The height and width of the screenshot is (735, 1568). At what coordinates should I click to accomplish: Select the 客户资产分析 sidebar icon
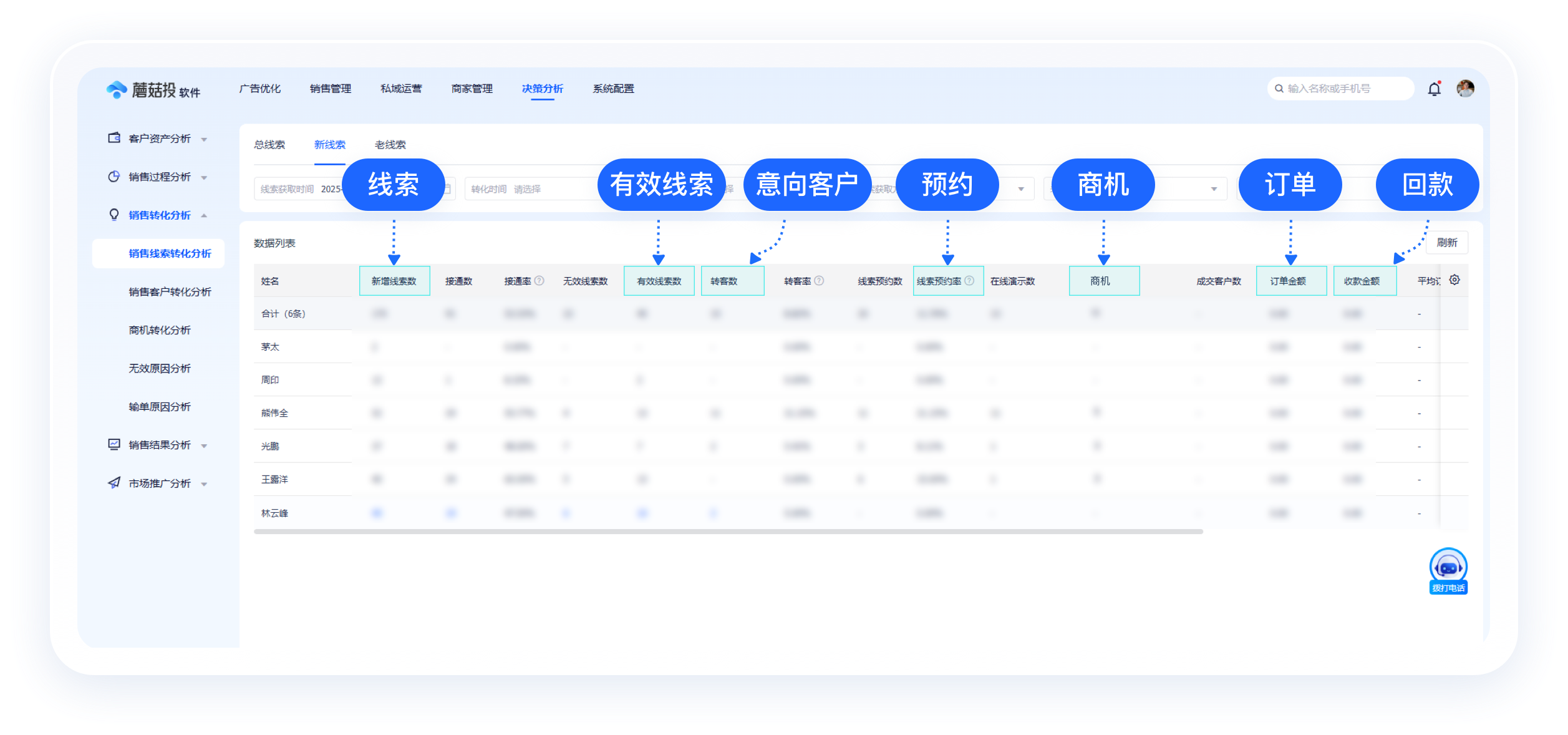113,139
